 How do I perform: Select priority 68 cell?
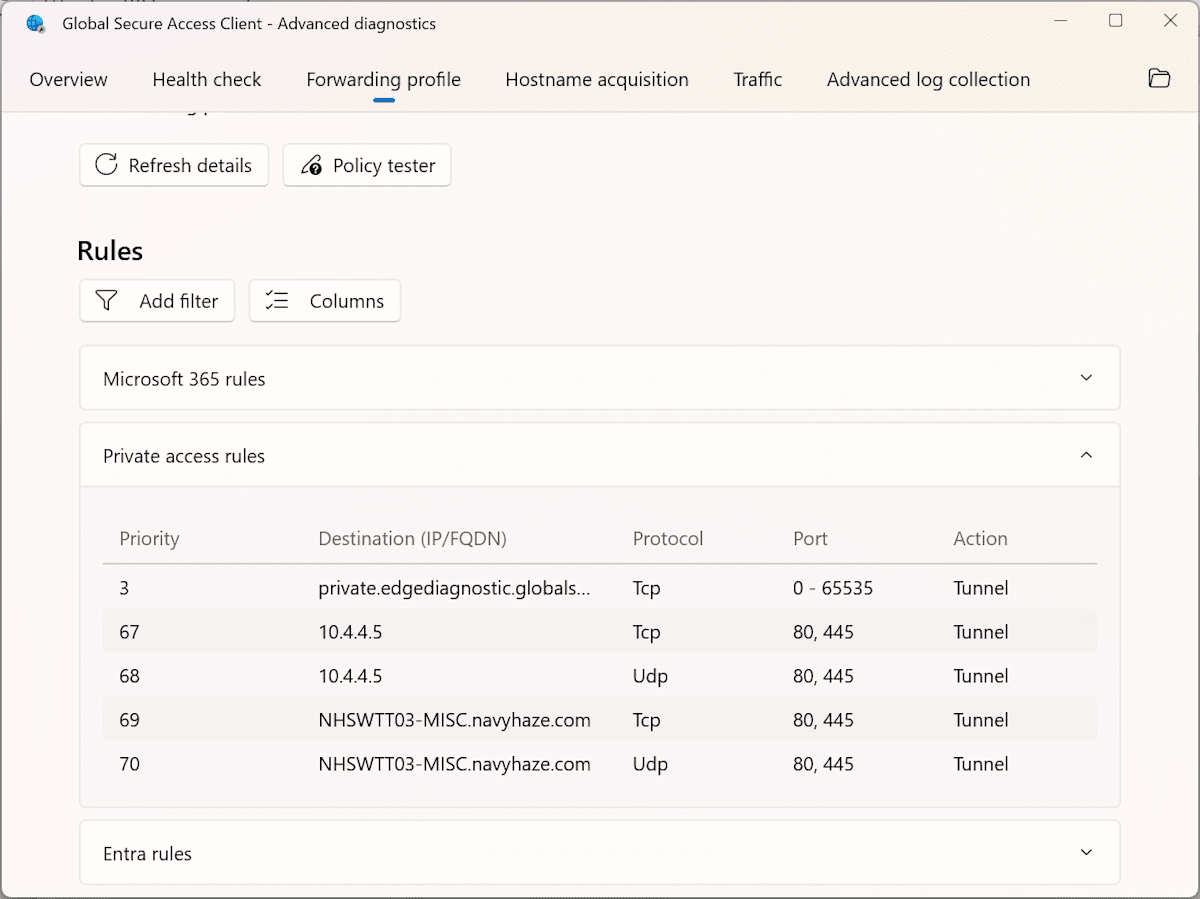coord(129,676)
